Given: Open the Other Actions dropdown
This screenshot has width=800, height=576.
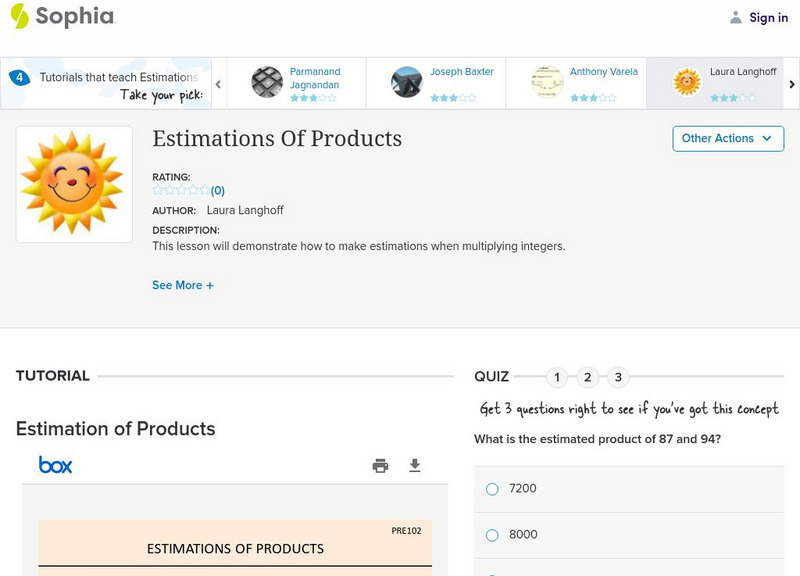Looking at the screenshot, I should 727,139.
